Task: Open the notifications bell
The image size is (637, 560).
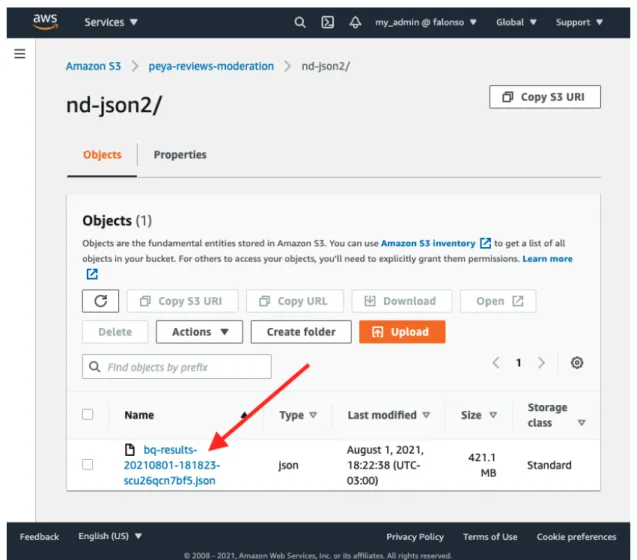Action: click(x=355, y=22)
